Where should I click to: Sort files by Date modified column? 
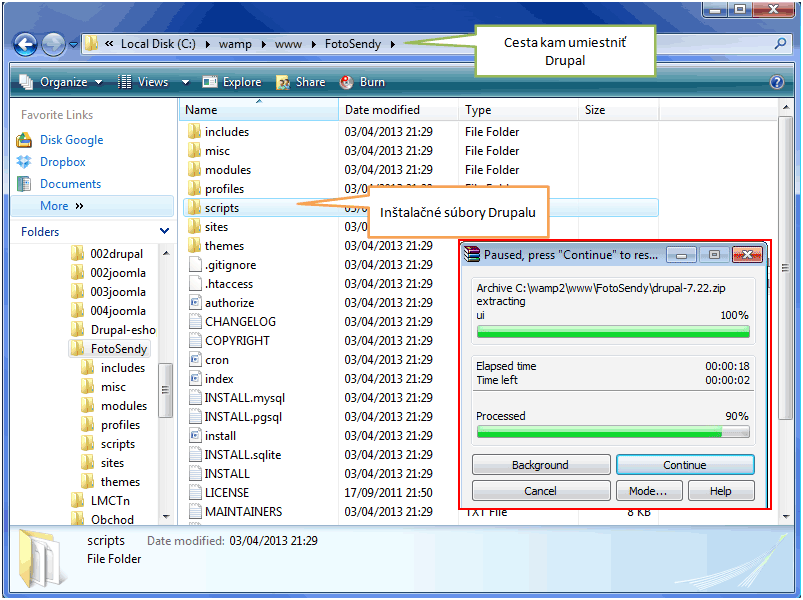coord(398,110)
